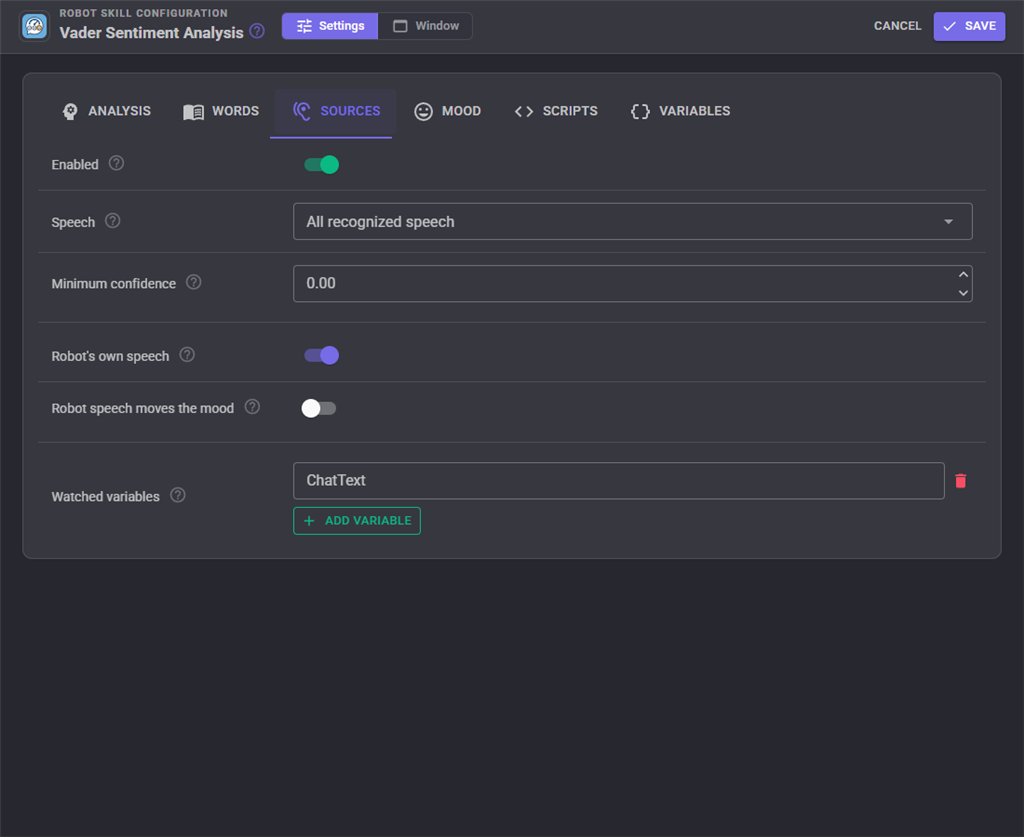The image size is (1024, 837).
Task: Open the Variables tab
Action: coord(680,111)
